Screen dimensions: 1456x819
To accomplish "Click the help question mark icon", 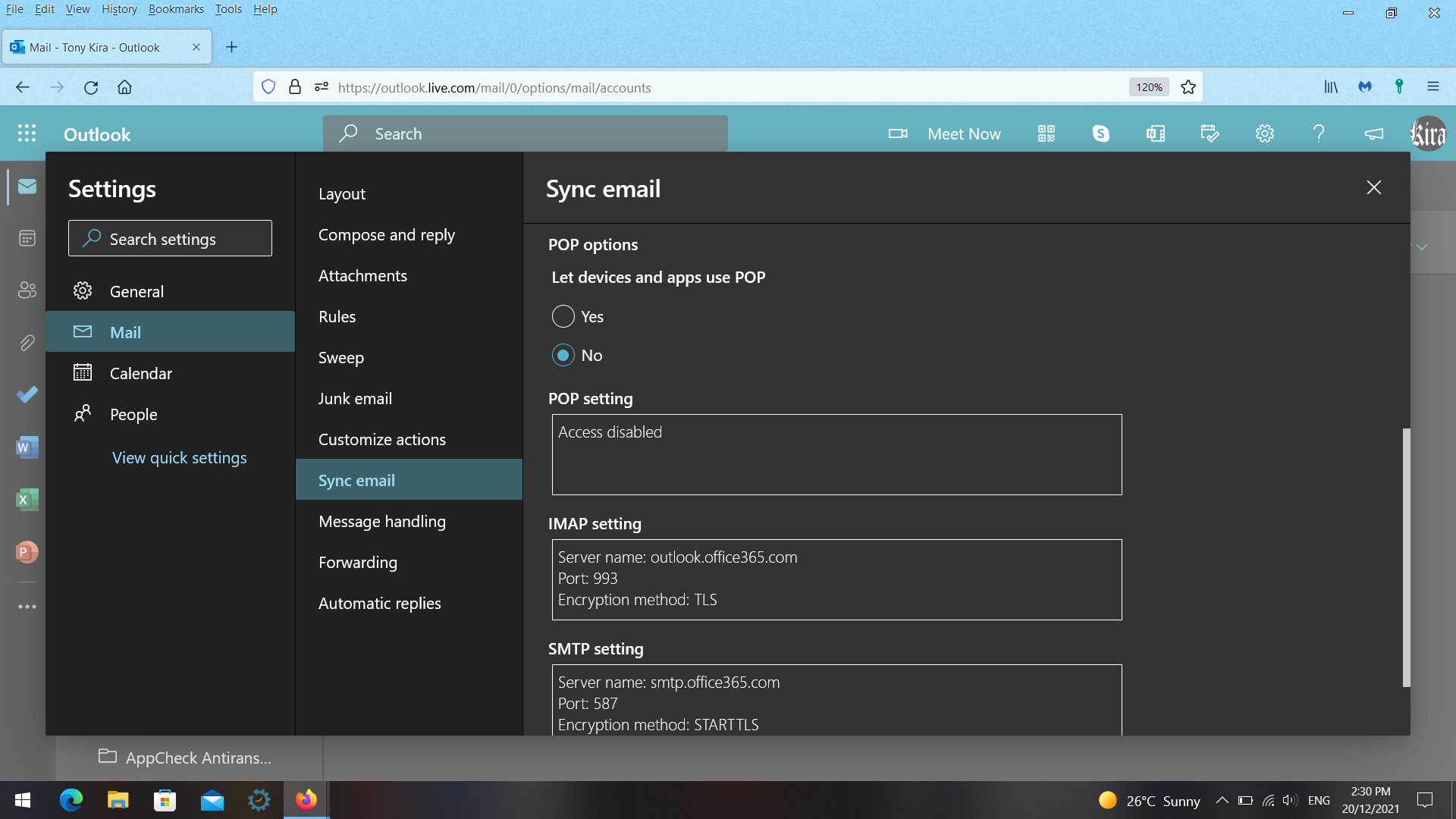I will tap(1319, 133).
